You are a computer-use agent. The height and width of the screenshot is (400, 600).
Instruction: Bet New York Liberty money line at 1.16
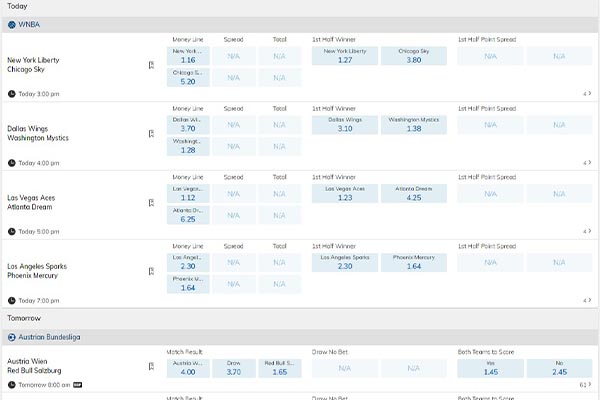point(188,56)
